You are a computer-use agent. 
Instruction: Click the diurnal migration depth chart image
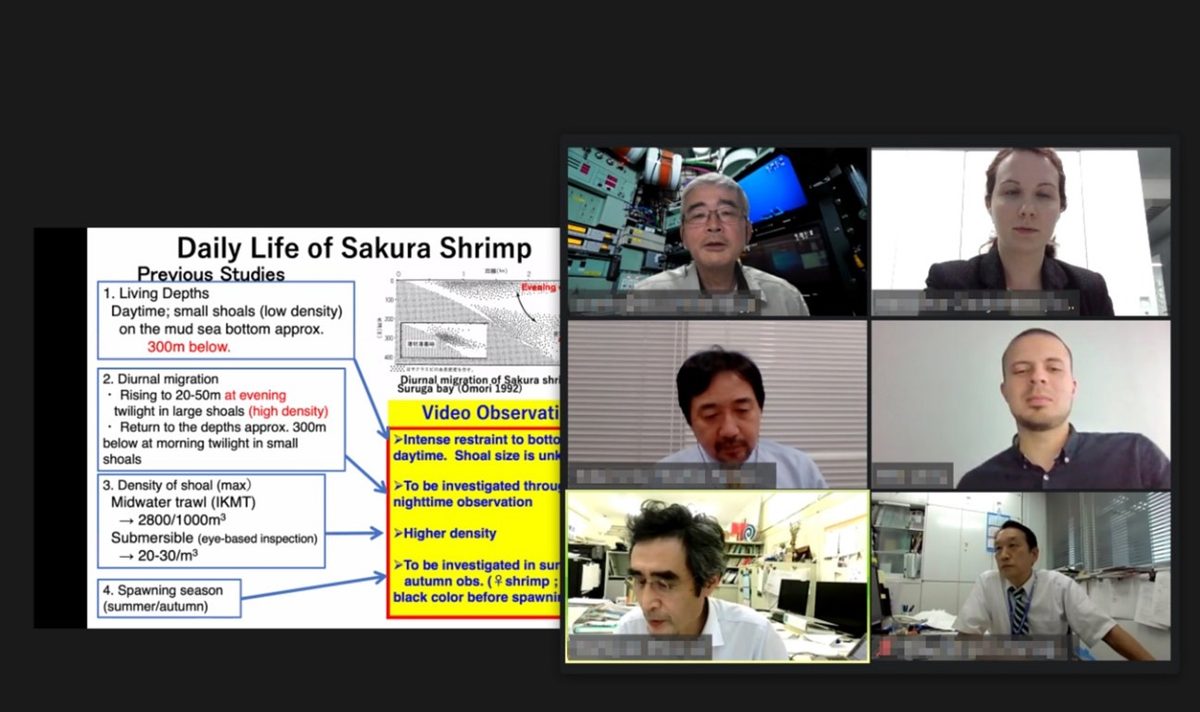tap(477, 325)
